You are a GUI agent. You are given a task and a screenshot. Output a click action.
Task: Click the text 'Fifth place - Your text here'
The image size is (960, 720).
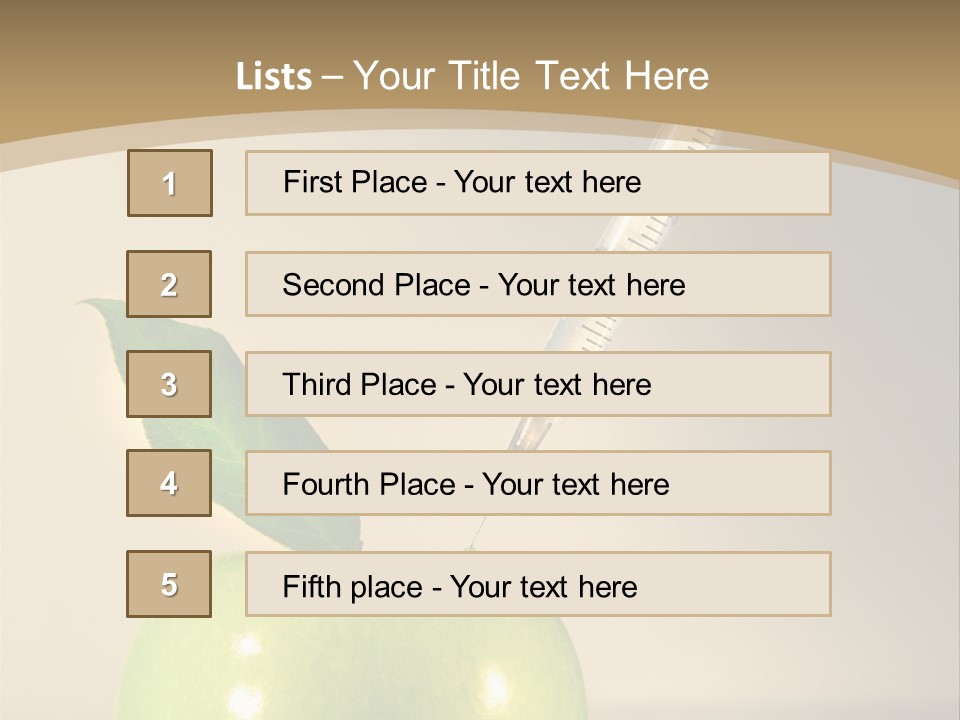click(460, 587)
